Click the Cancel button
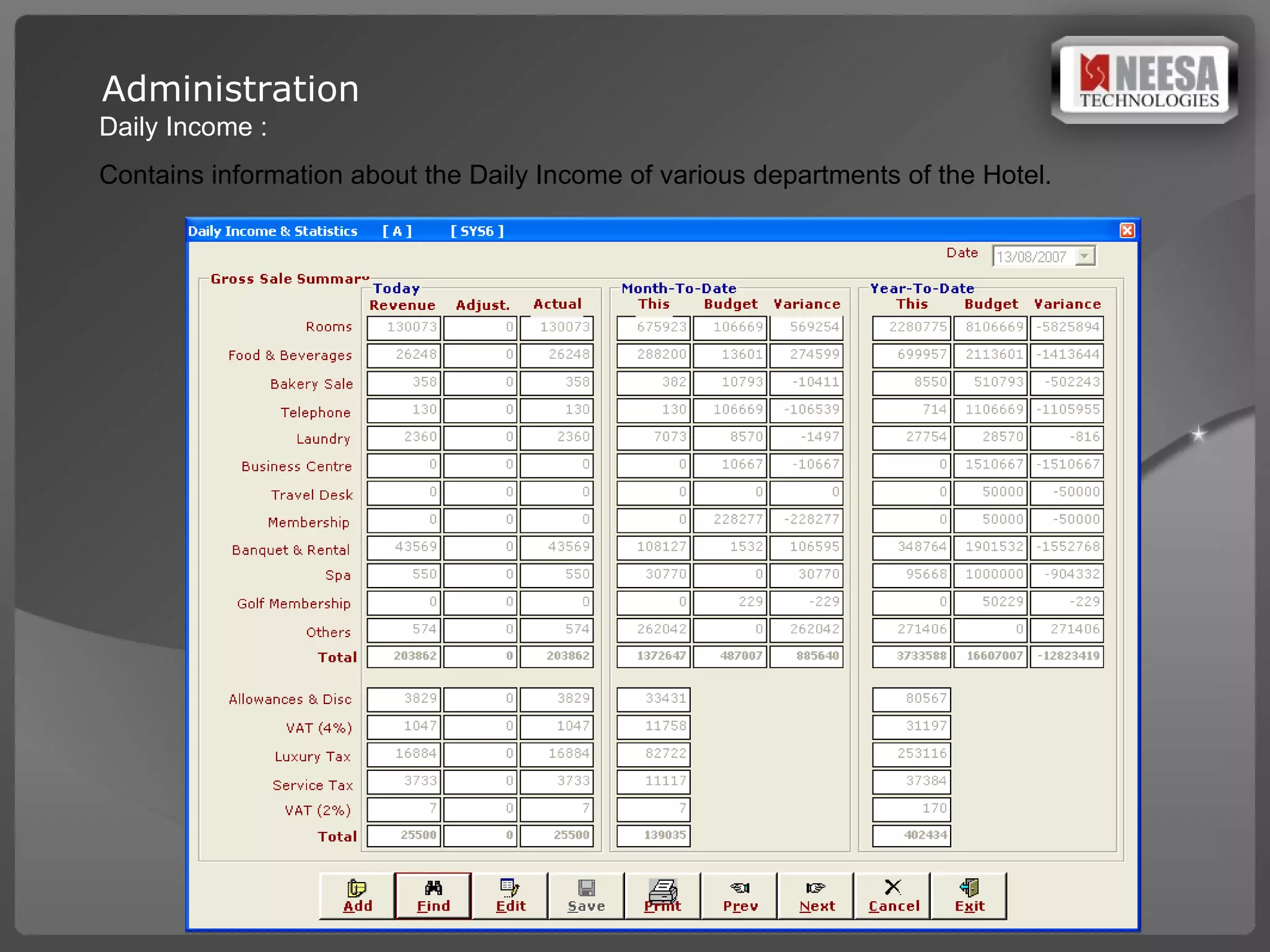This screenshot has height=952, width=1270. 893,896
